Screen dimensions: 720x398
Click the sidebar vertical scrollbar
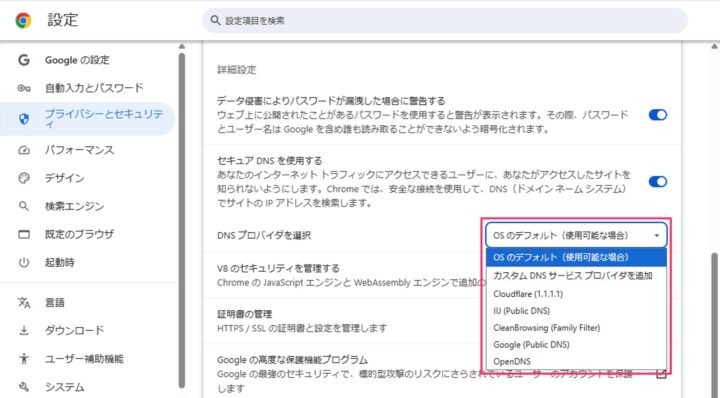(x=182, y=220)
